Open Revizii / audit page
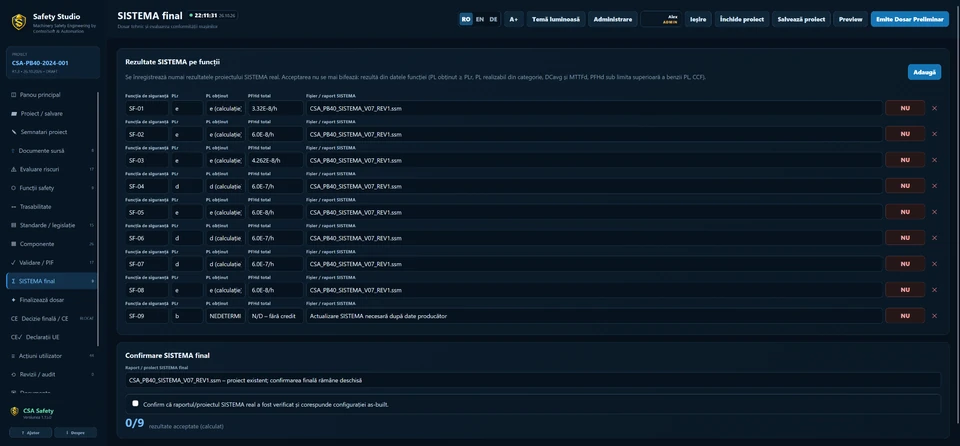The height and width of the screenshot is (446, 960). coord(51,374)
